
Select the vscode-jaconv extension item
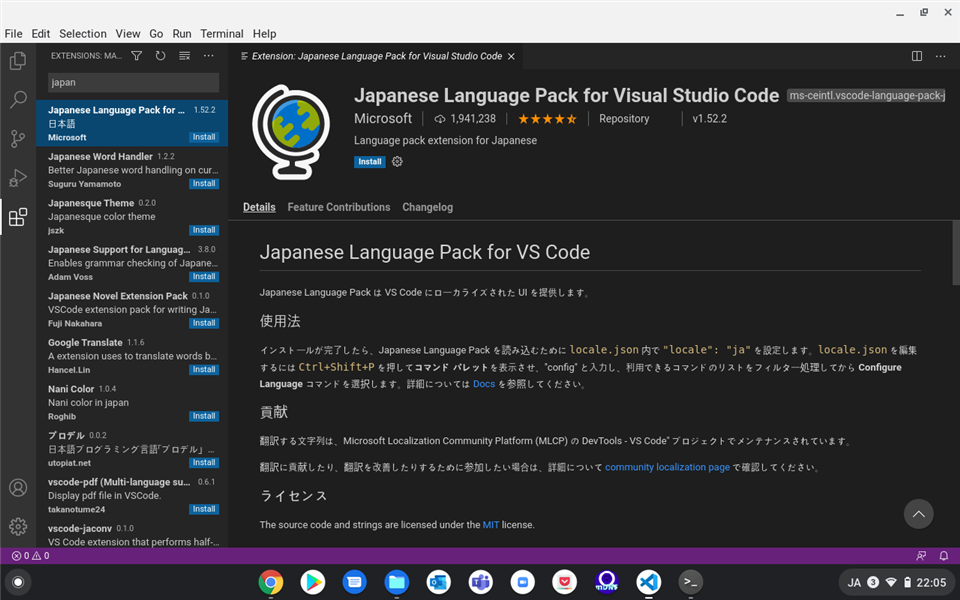[x=132, y=534]
